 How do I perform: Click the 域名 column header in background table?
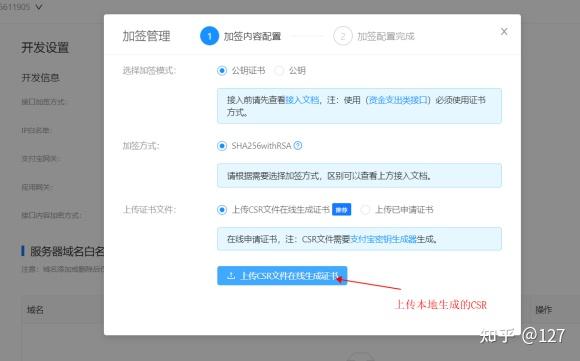(x=35, y=310)
